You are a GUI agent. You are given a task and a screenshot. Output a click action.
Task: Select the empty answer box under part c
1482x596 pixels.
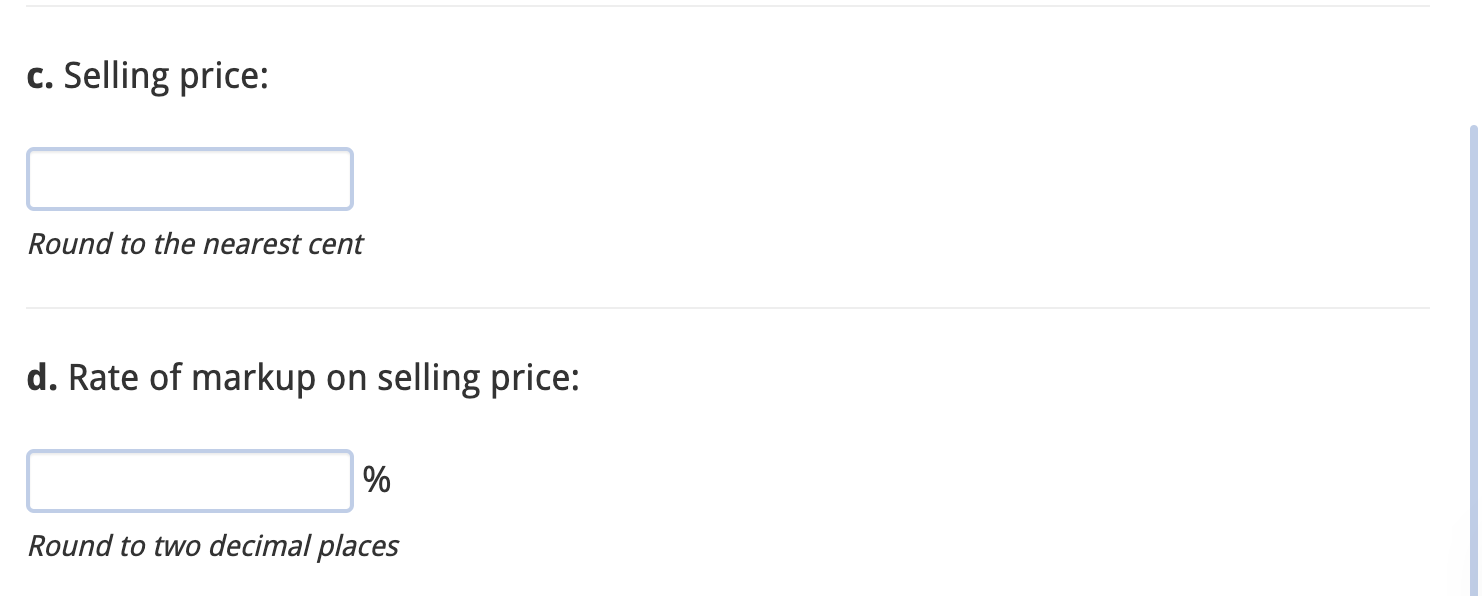[190, 179]
